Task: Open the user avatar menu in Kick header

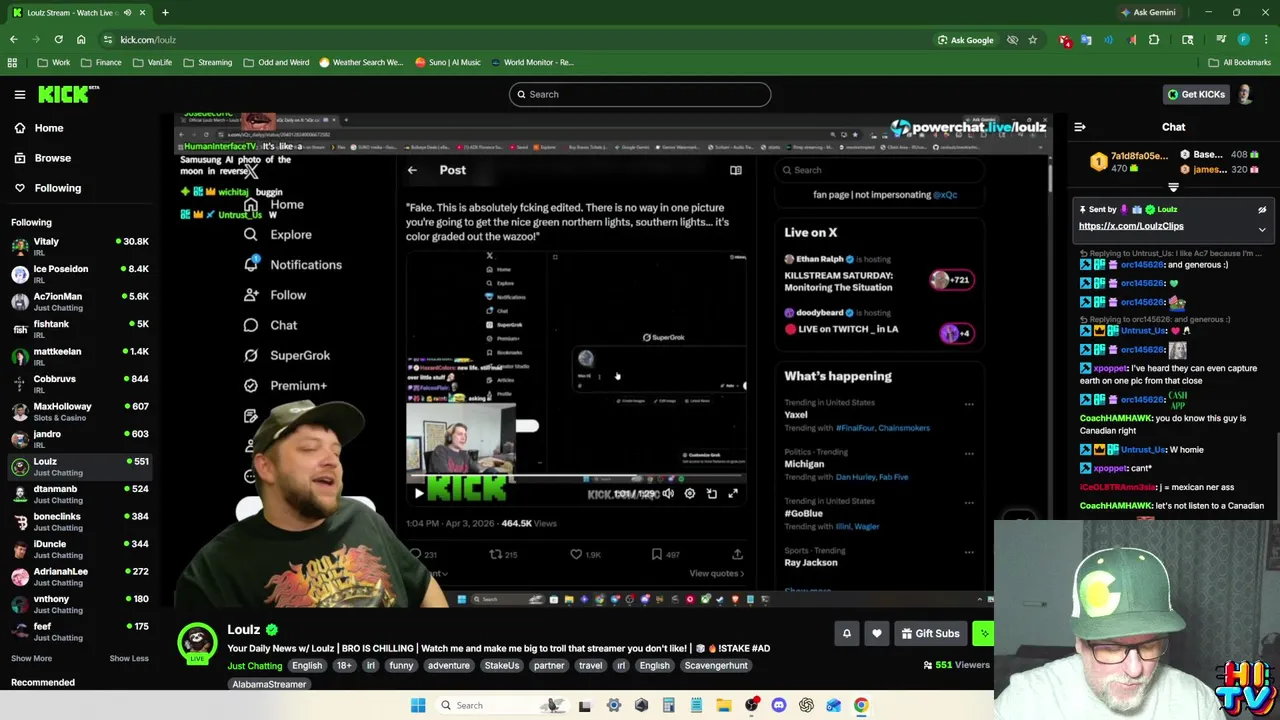Action: [x=1245, y=94]
